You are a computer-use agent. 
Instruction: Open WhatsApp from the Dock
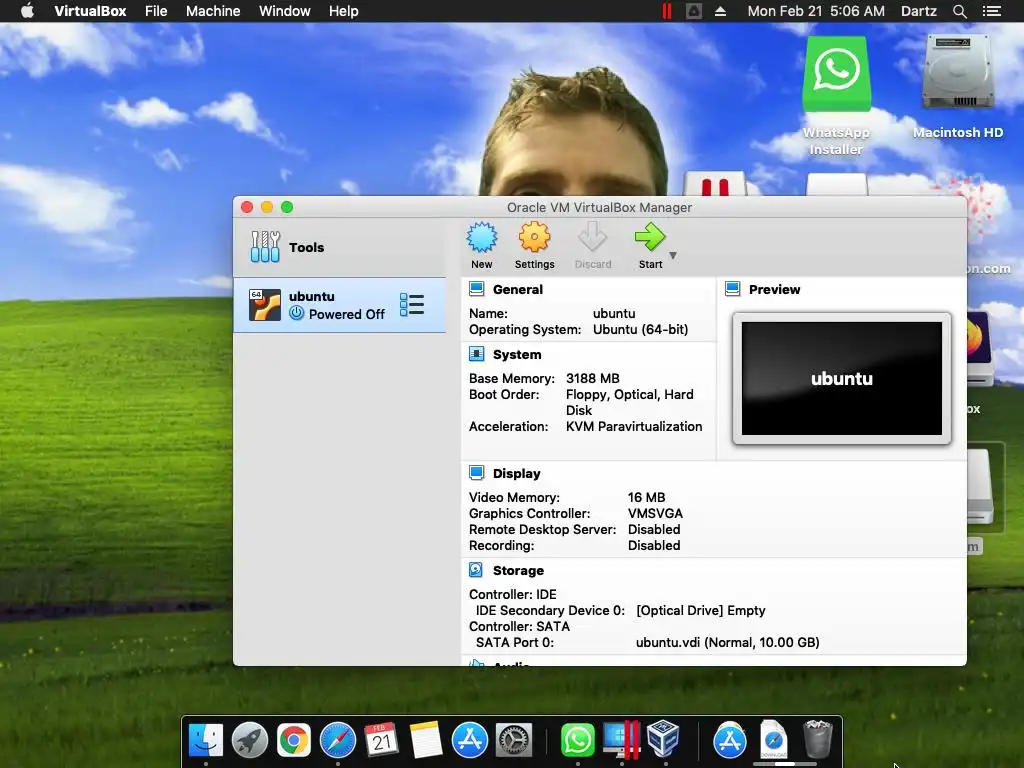(x=577, y=740)
